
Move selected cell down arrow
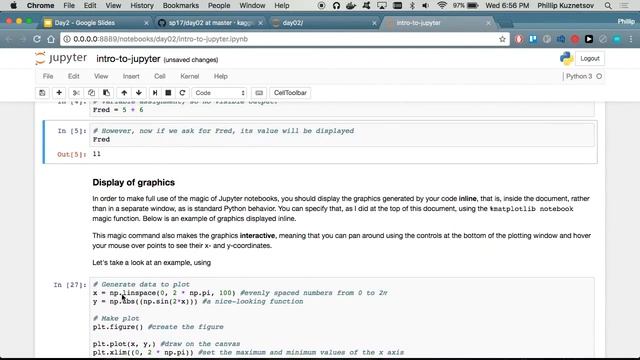pos(139,93)
